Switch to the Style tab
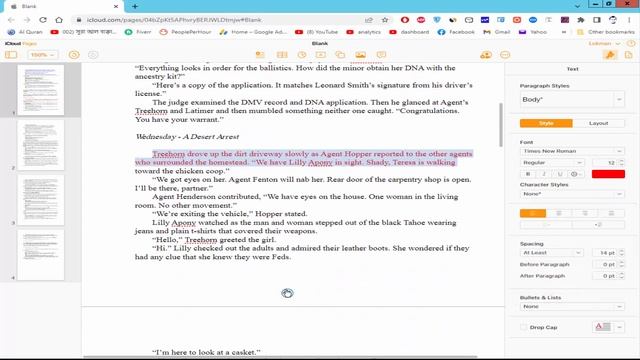Image resolution: width=640 pixels, height=360 pixels. [546, 123]
